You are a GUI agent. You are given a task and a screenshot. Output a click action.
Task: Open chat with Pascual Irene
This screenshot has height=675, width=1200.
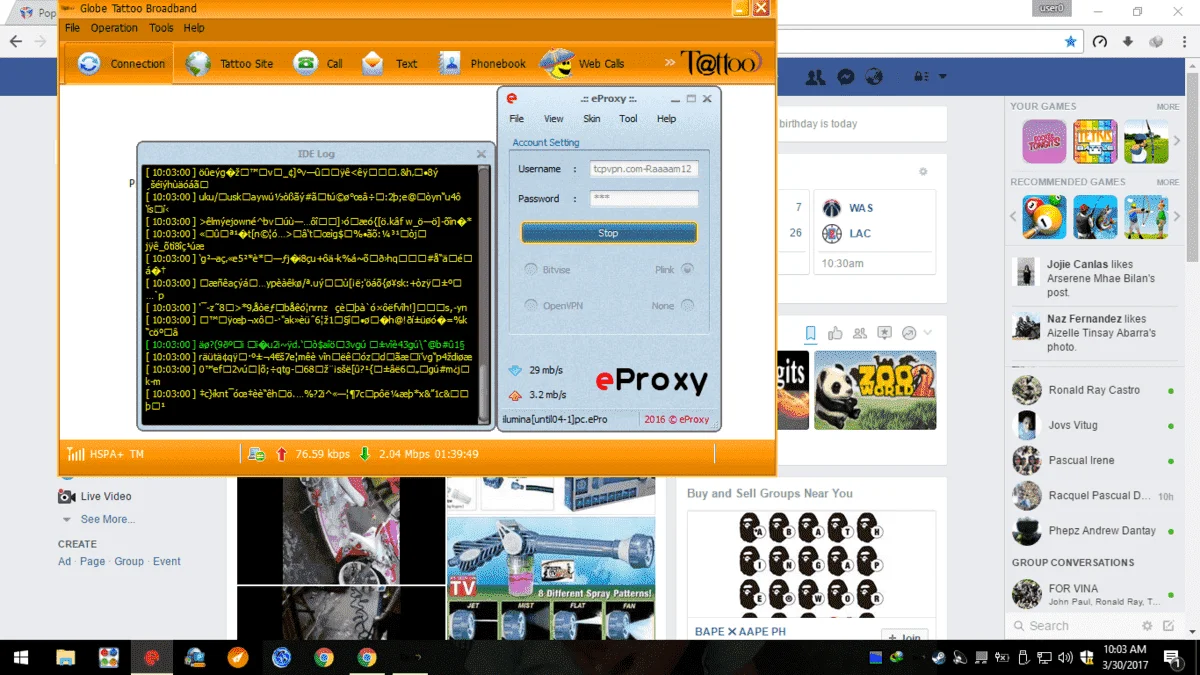coord(1094,460)
